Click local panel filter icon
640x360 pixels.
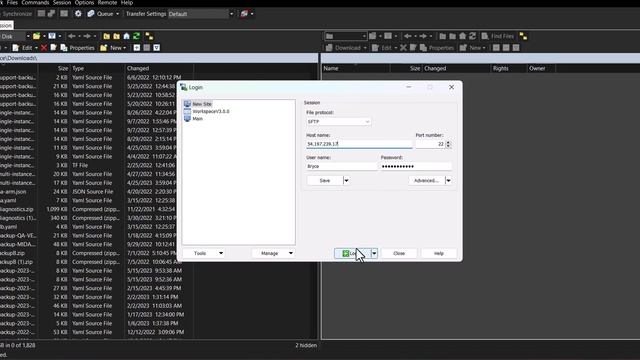pyautogui.click(x=52, y=36)
